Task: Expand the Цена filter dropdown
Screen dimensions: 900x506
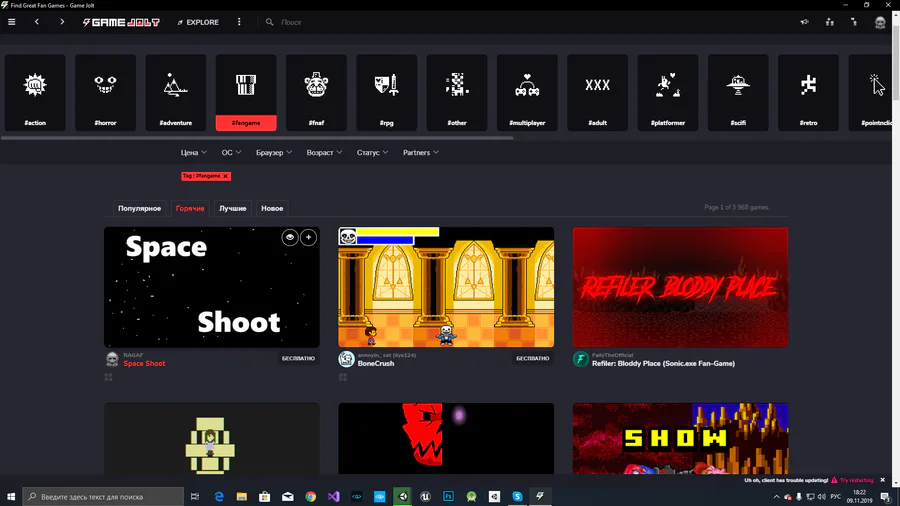Action: (193, 152)
